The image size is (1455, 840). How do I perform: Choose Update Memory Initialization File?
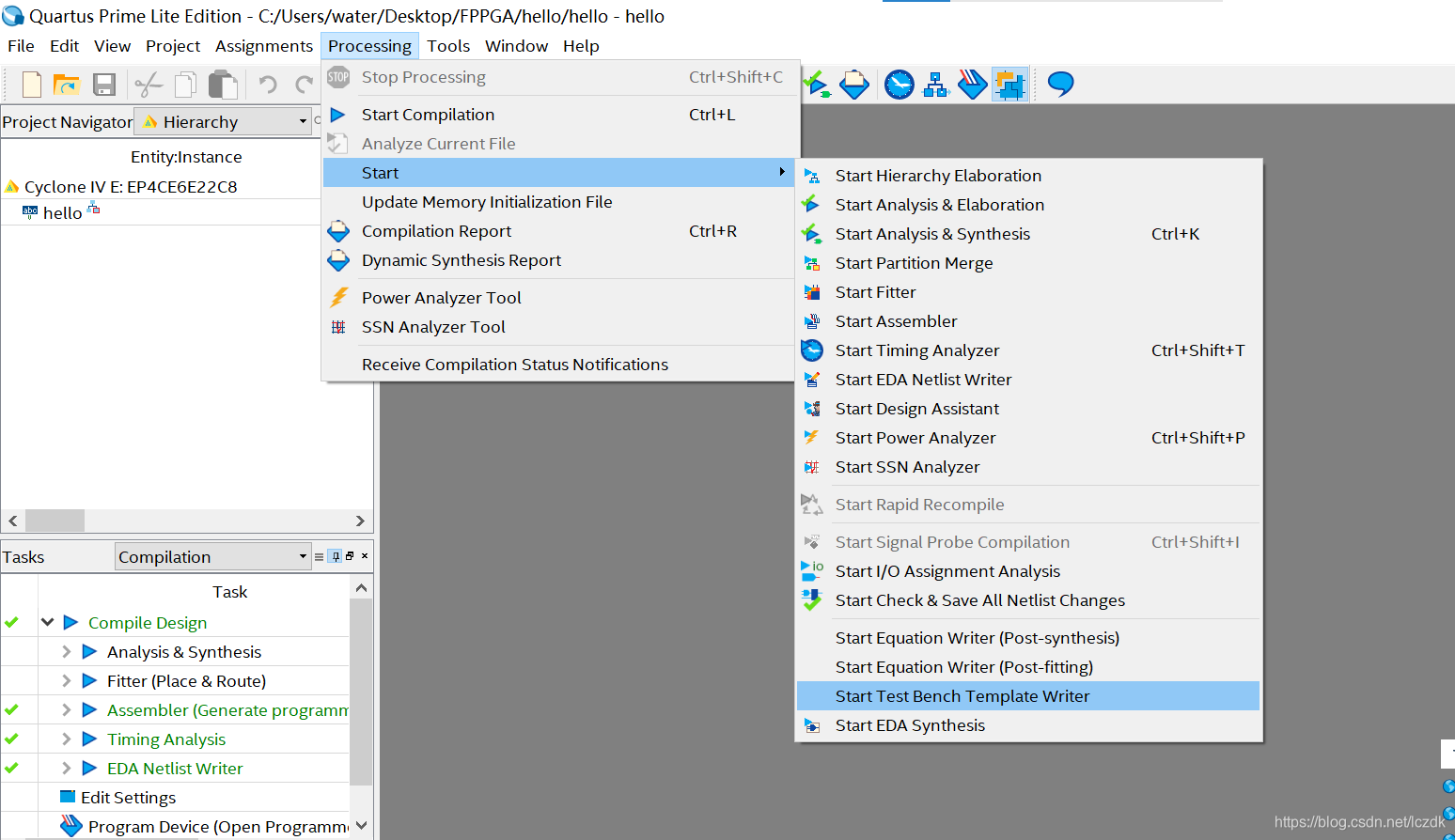(x=560, y=202)
